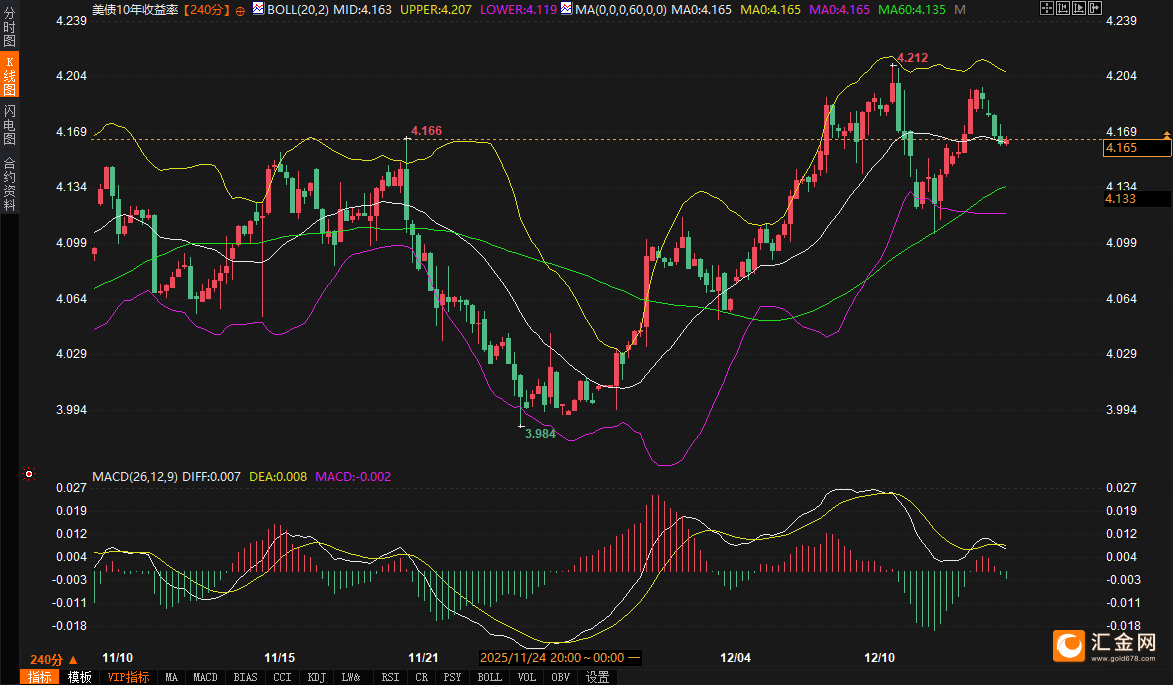Click the BOLL indicator icon in header

coord(258,9)
